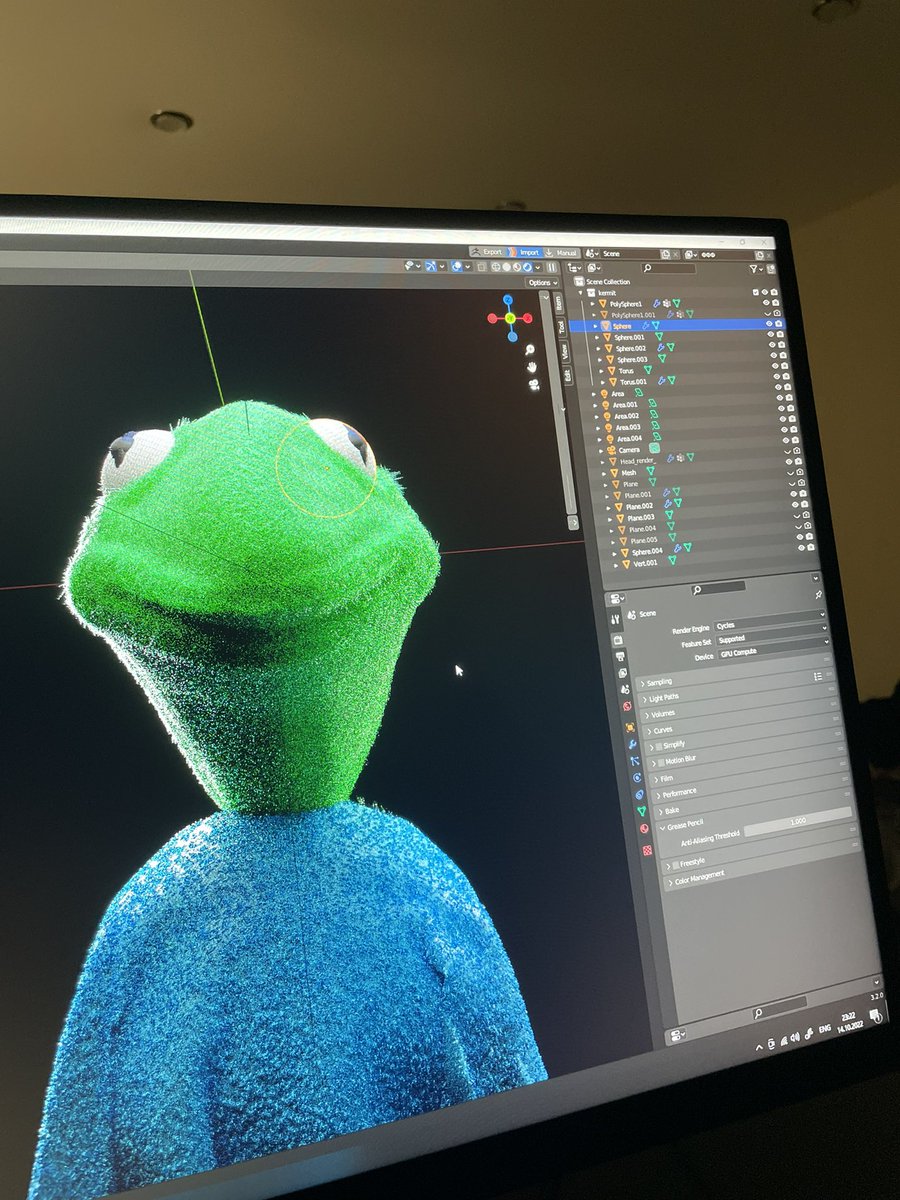Click the ENG language indicator in taskbar
Screen dimensions: 900x1200
(x=825, y=1027)
